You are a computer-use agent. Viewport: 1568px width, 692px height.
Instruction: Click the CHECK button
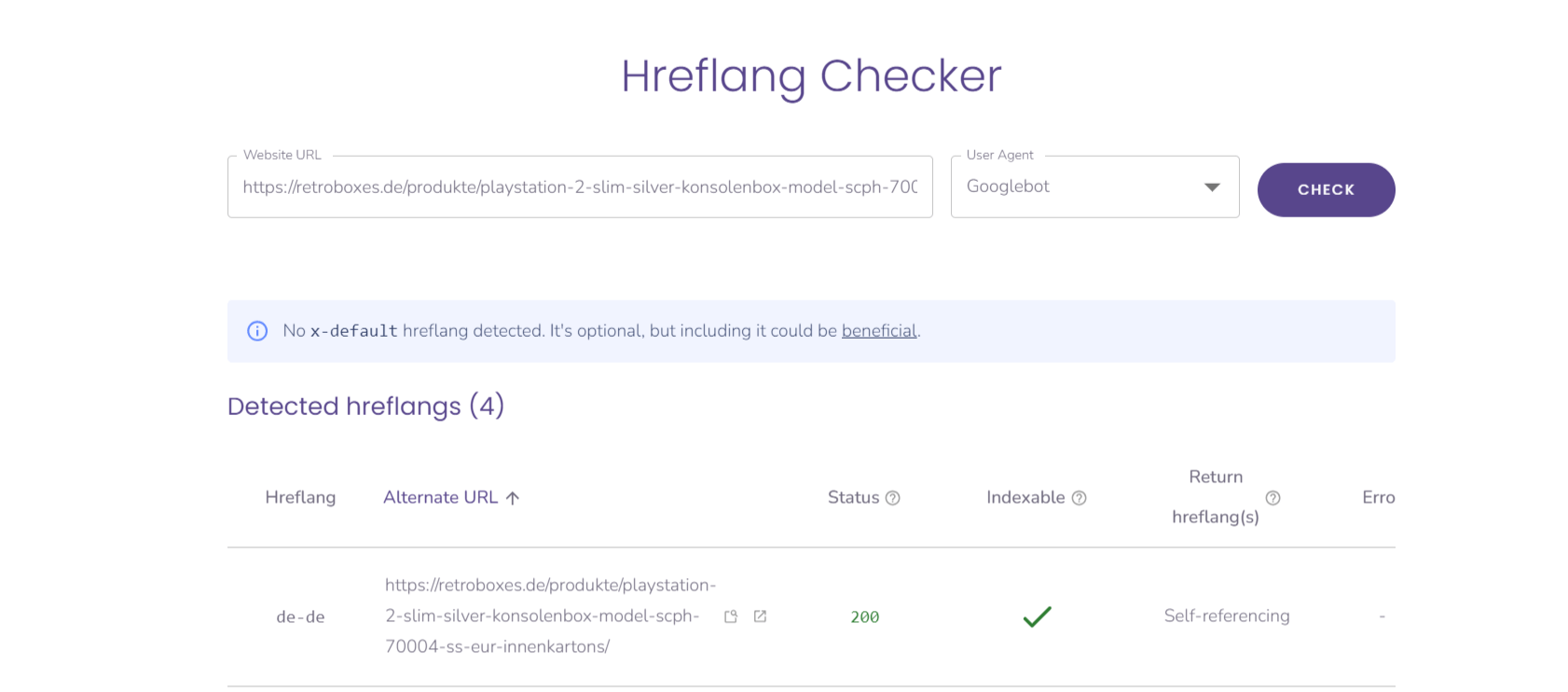pos(1326,189)
